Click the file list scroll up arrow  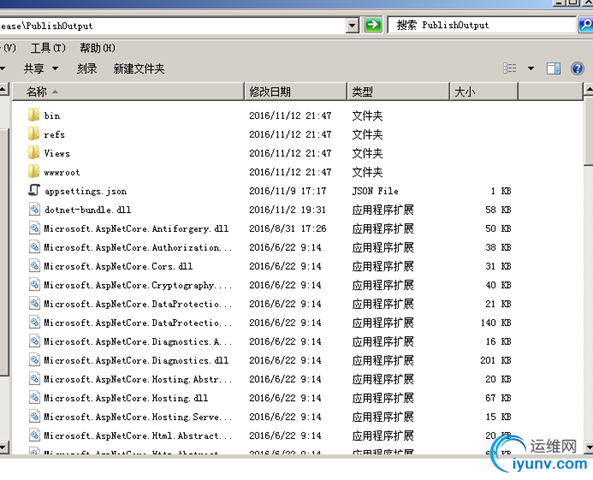click(588, 90)
